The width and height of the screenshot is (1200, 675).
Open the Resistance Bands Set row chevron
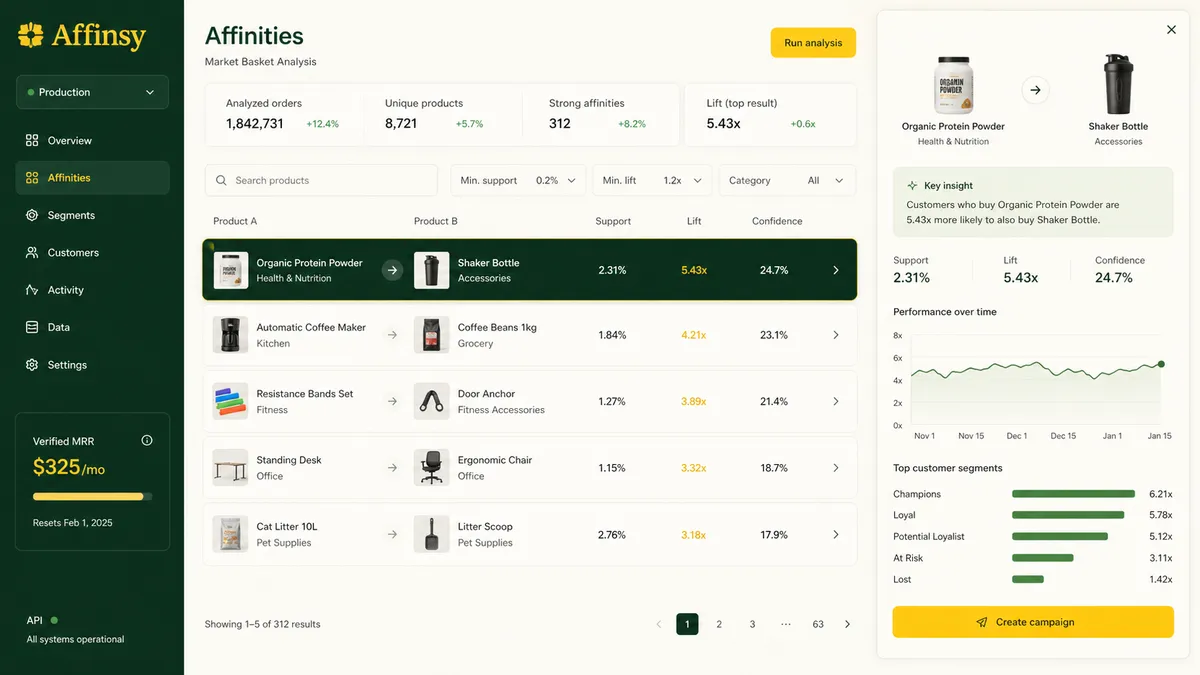836,401
